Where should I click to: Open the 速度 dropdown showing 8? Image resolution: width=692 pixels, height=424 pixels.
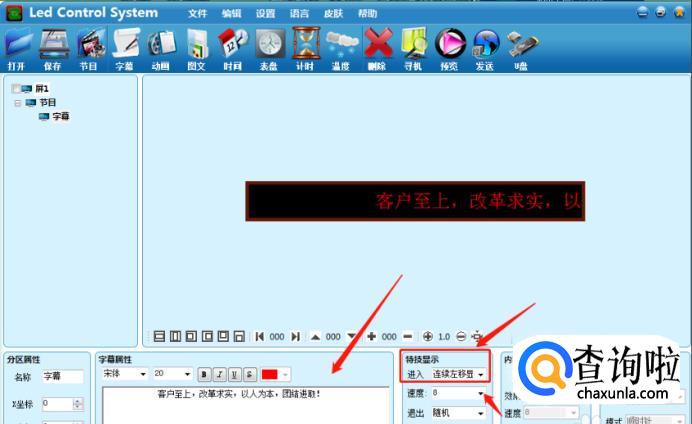[480, 393]
